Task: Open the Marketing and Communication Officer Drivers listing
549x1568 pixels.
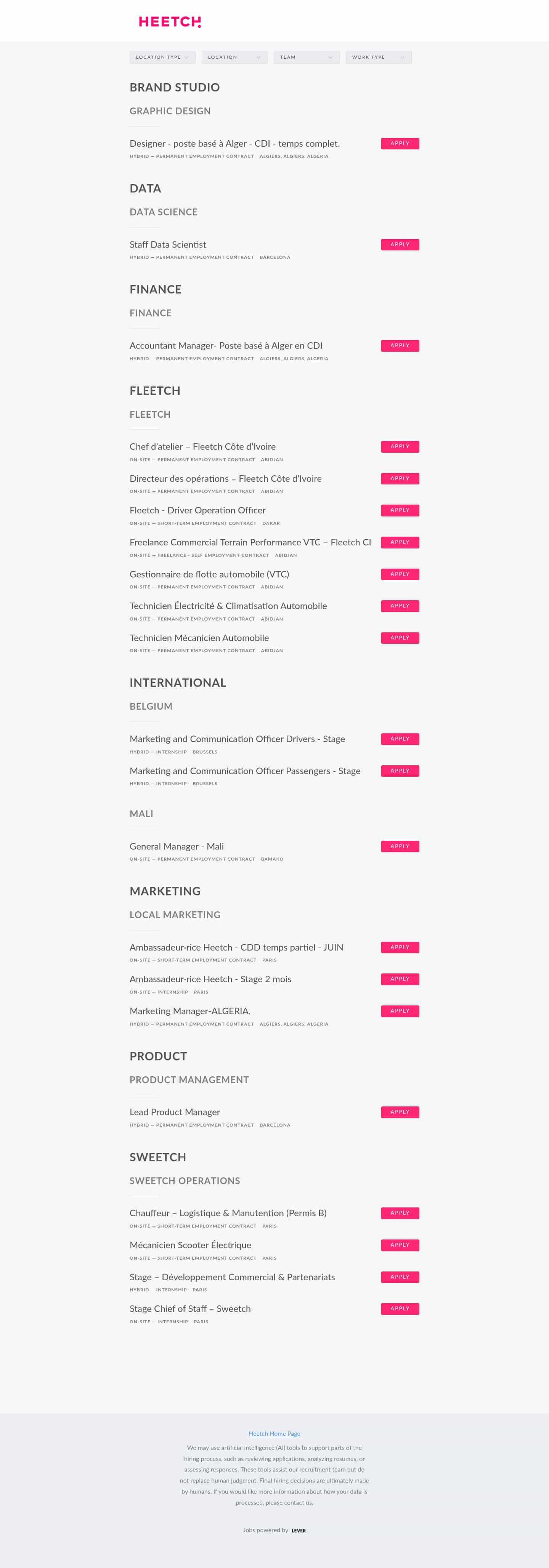Action: point(238,738)
